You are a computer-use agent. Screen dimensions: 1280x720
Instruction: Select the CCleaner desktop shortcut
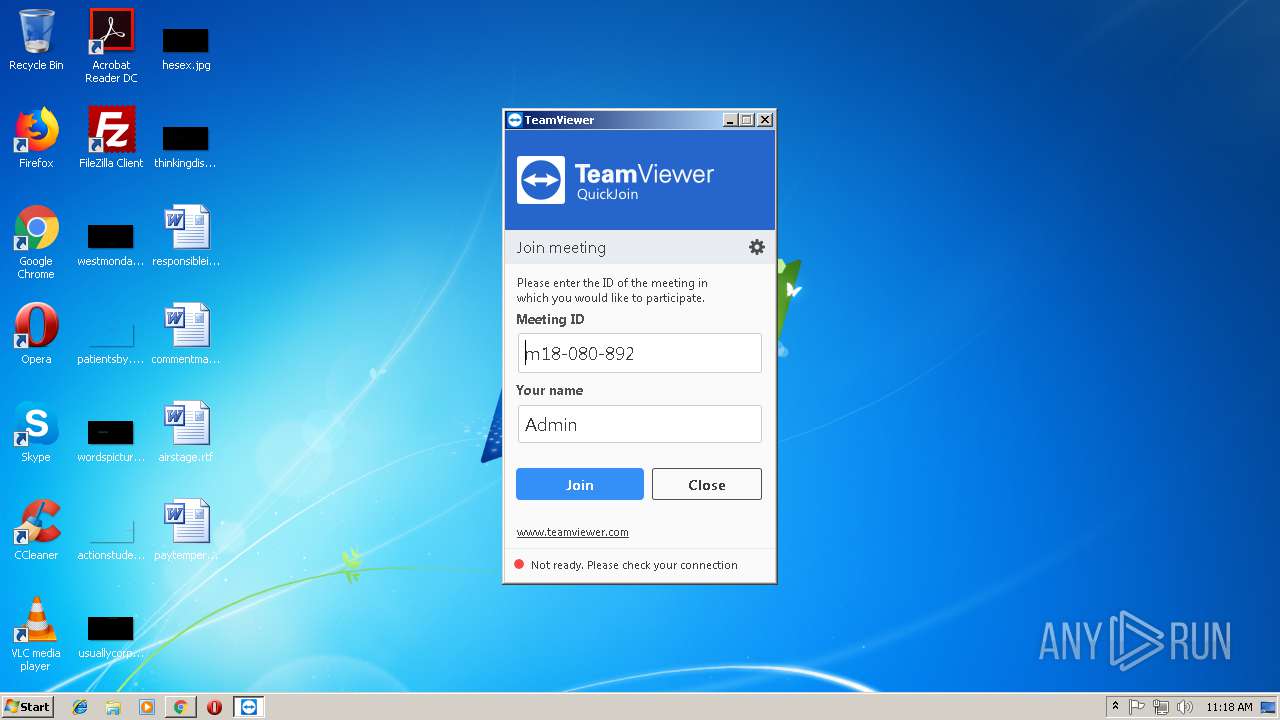[x=36, y=530]
